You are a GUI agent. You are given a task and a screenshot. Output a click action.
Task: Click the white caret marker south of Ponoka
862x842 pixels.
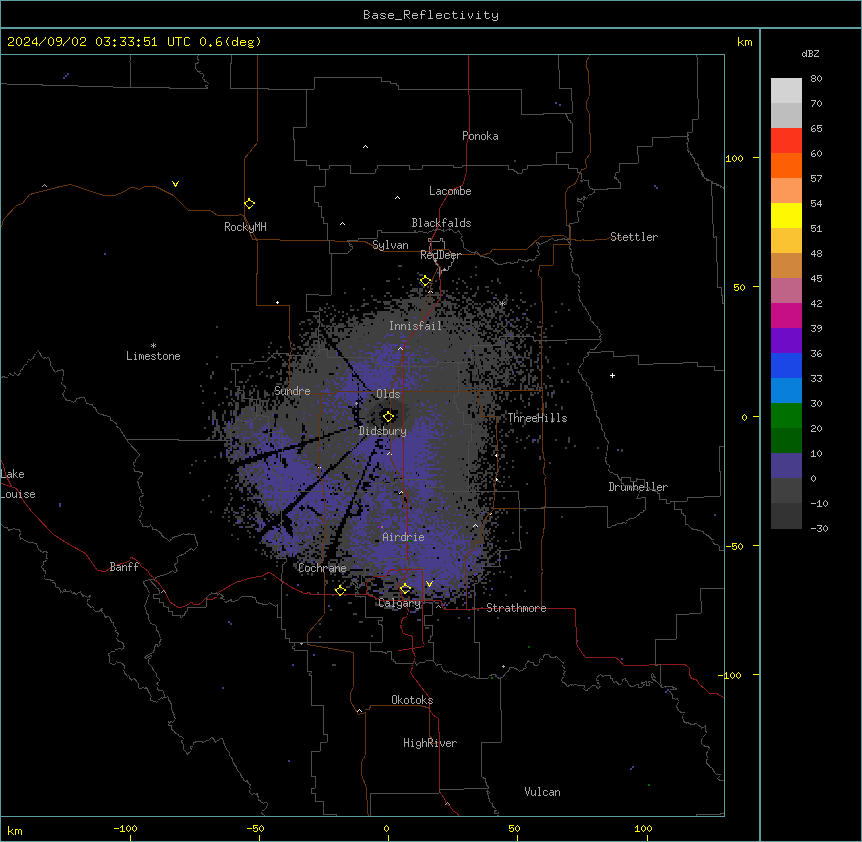(x=366, y=147)
